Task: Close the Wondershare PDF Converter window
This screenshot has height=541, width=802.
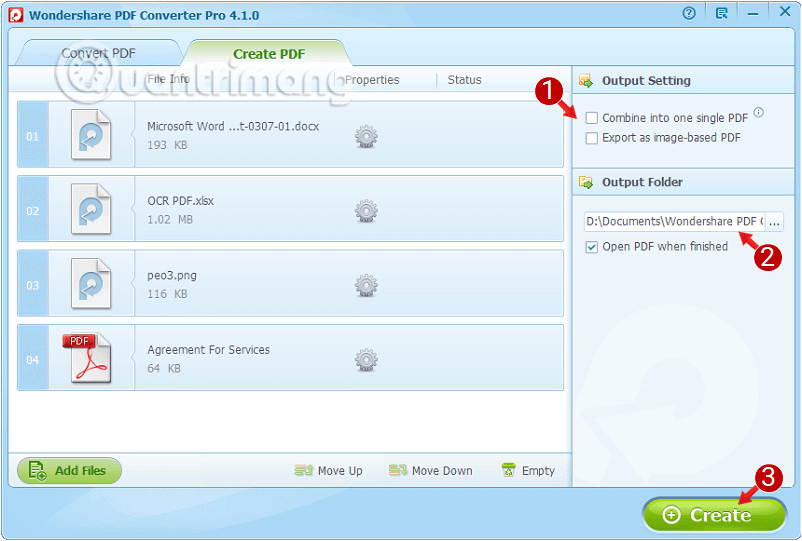Action: point(785,12)
